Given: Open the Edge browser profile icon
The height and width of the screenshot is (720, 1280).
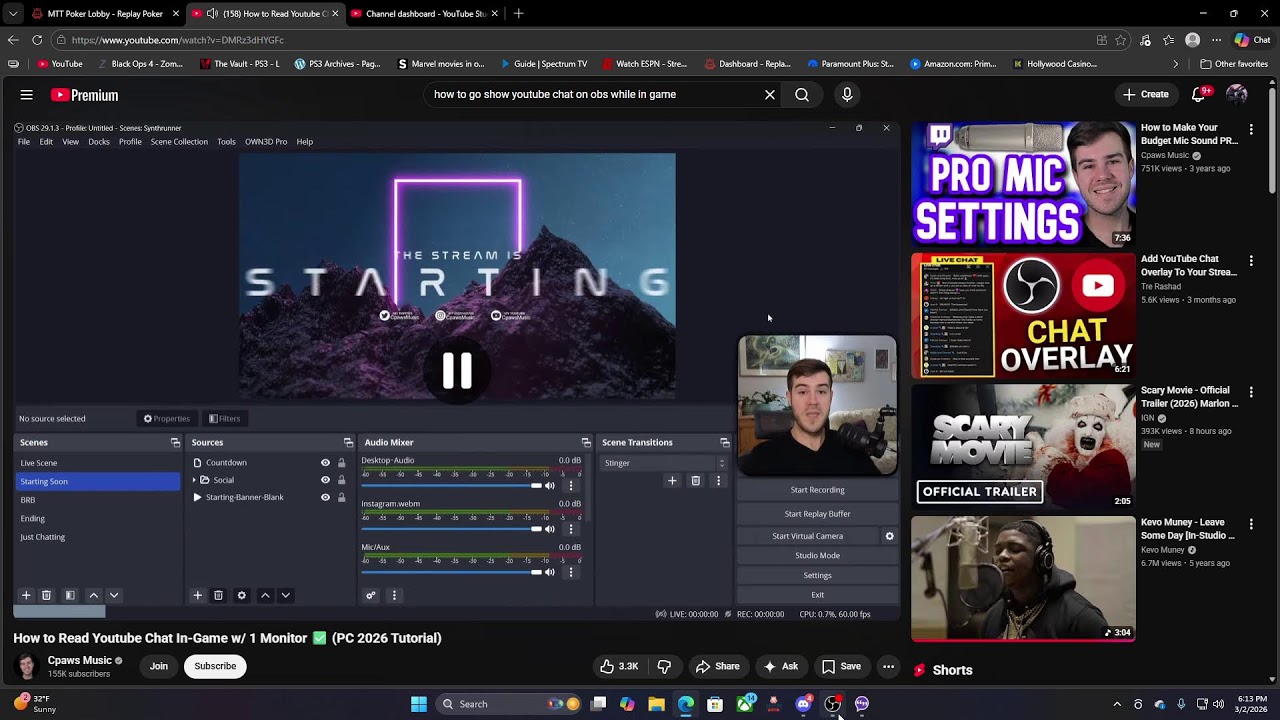Looking at the screenshot, I should (1192, 40).
